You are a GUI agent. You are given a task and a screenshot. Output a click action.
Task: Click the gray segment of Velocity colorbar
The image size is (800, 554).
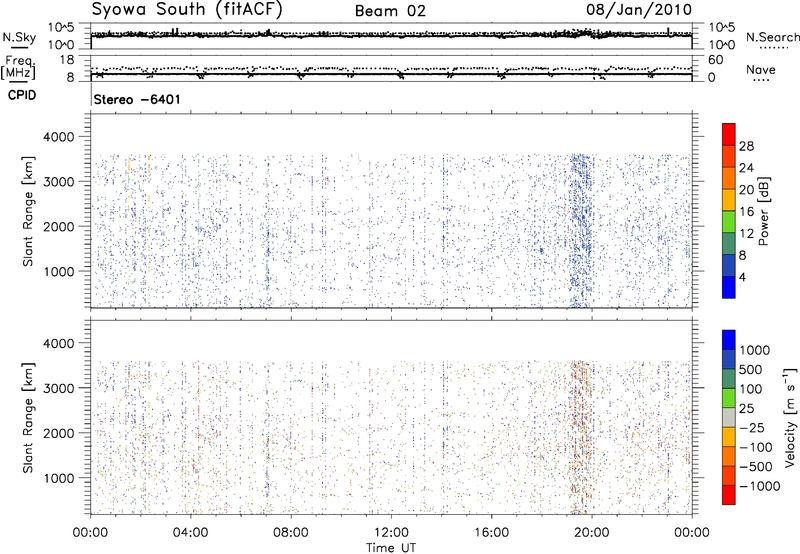(x=728, y=417)
